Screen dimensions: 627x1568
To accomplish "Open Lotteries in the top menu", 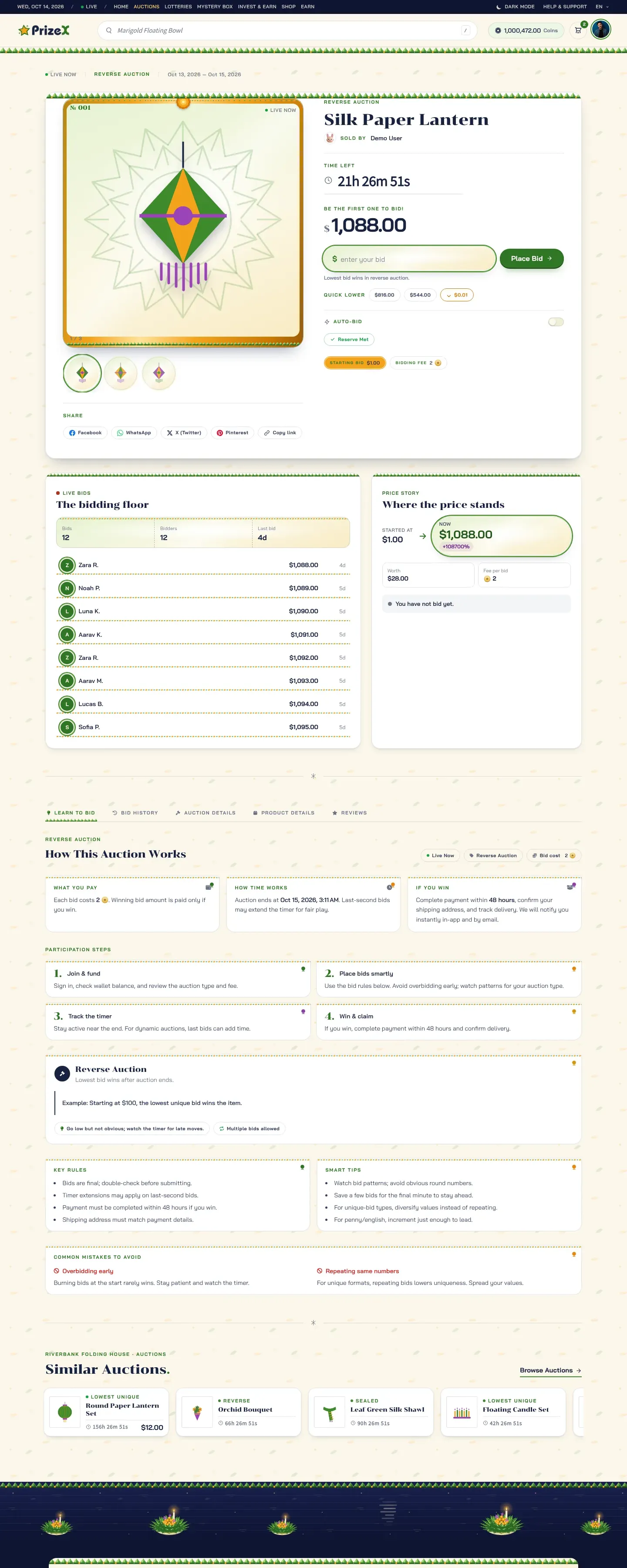I will click(x=178, y=7).
